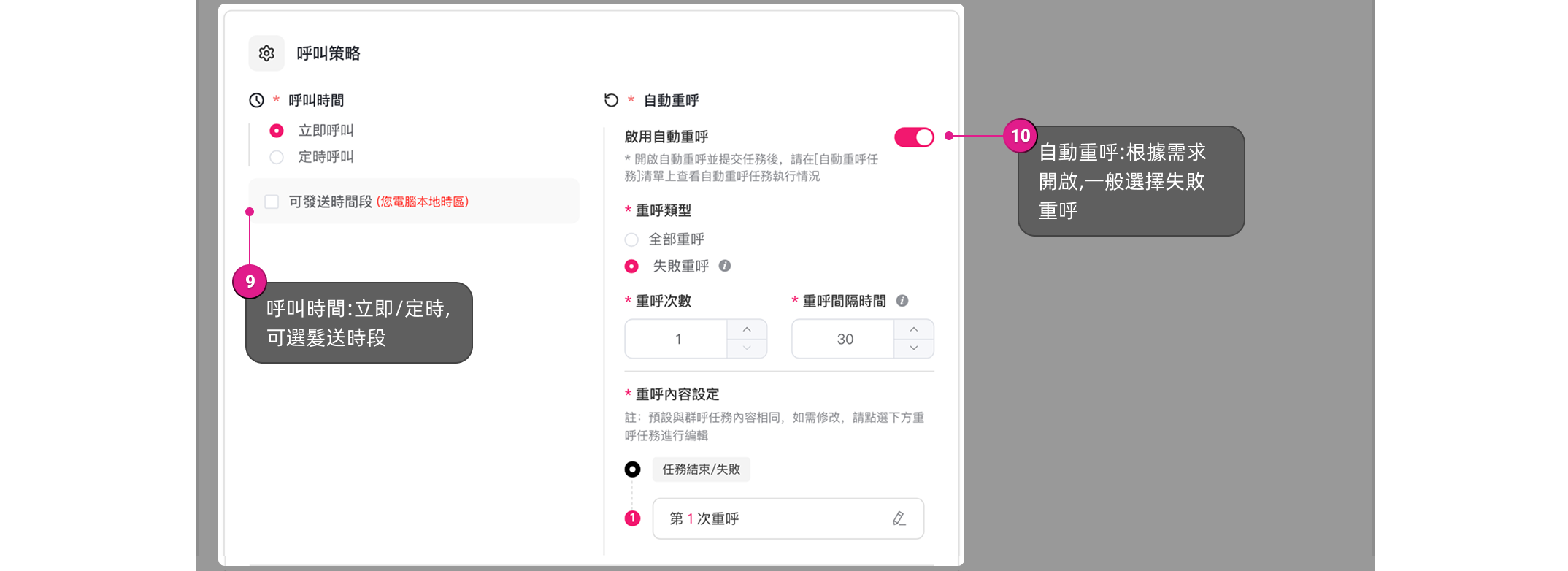The height and width of the screenshot is (571, 1568).
Task: Enable the 可發送時間段 checkbox
Action: pos(272,202)
